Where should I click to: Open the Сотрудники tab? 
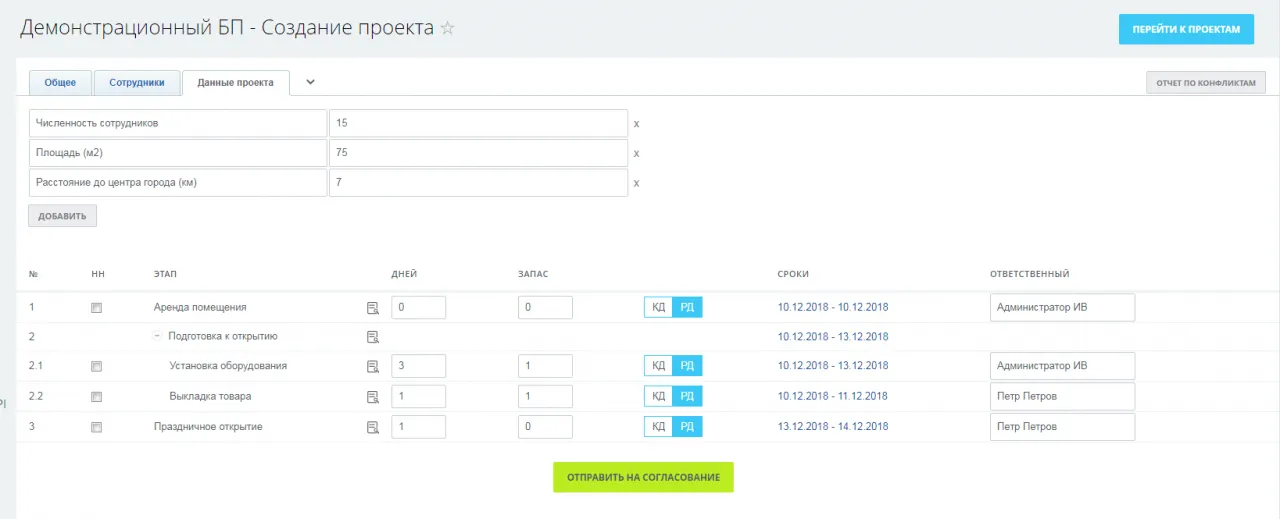click(x=137, y=83)
